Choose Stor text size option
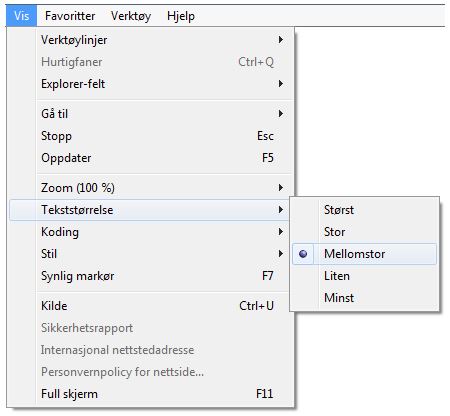The height and width of the screenshot is (416, 450). point(365,232)
